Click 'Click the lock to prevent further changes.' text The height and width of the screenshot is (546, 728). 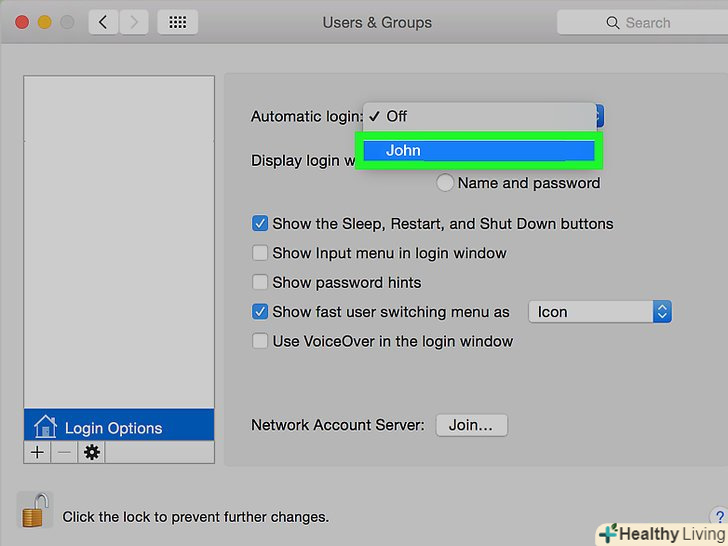click(x=195, y=517)
